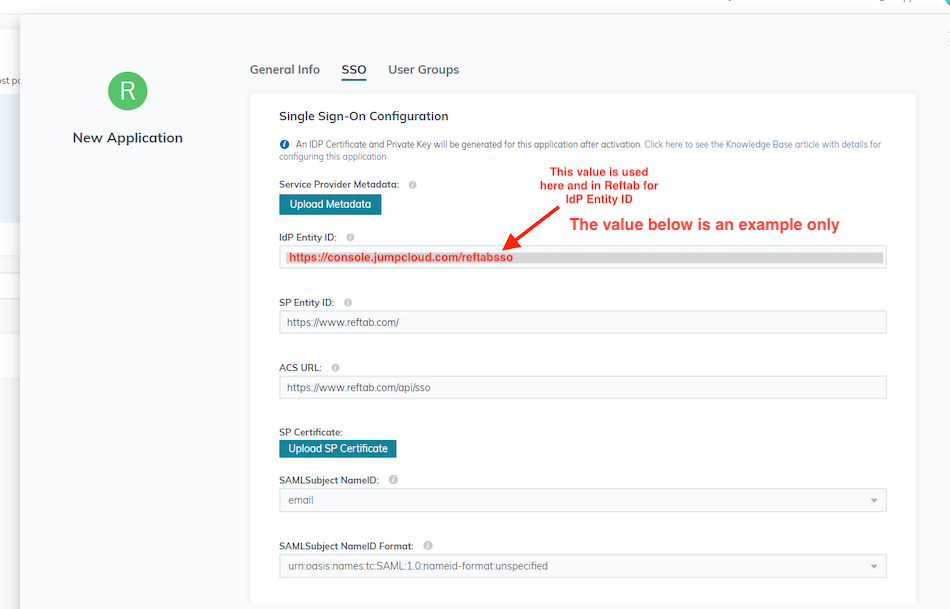The height and width of the screenshot is (609, 950).
Task: Open the SAMLSubject NameID email dropdown
Action: pyautogui.click(x=582, y=500)
